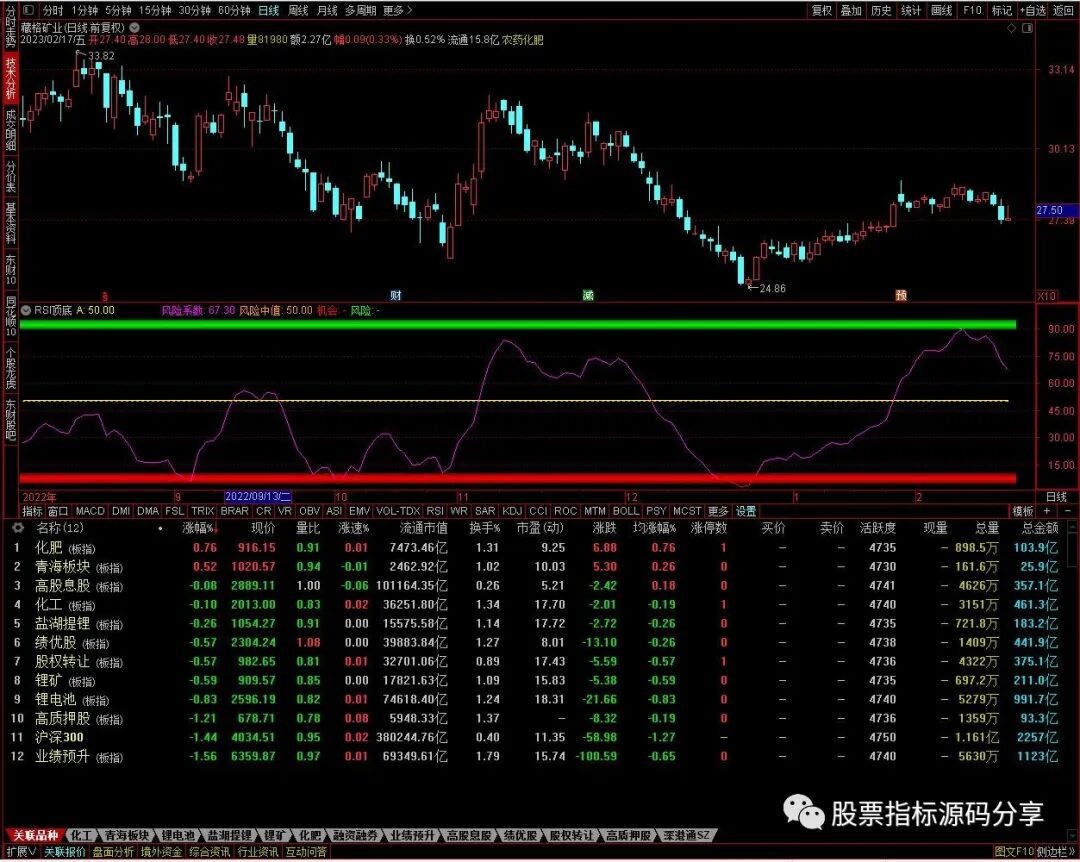Switch to the 深港通SZ bottom tab
Image resolution: width=1080 pixels, height=862 pixels.
[686, 836]
